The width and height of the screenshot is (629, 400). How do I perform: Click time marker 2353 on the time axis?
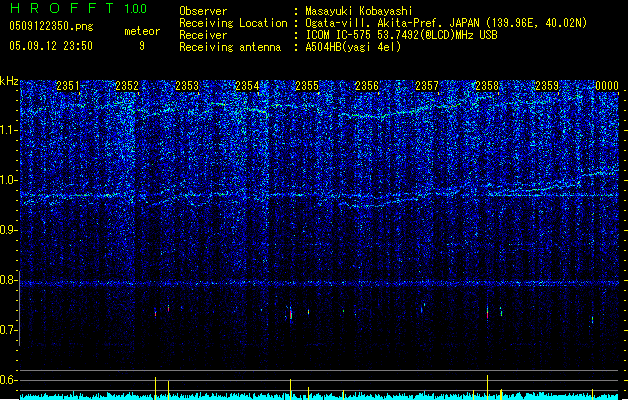coord(187,86)
